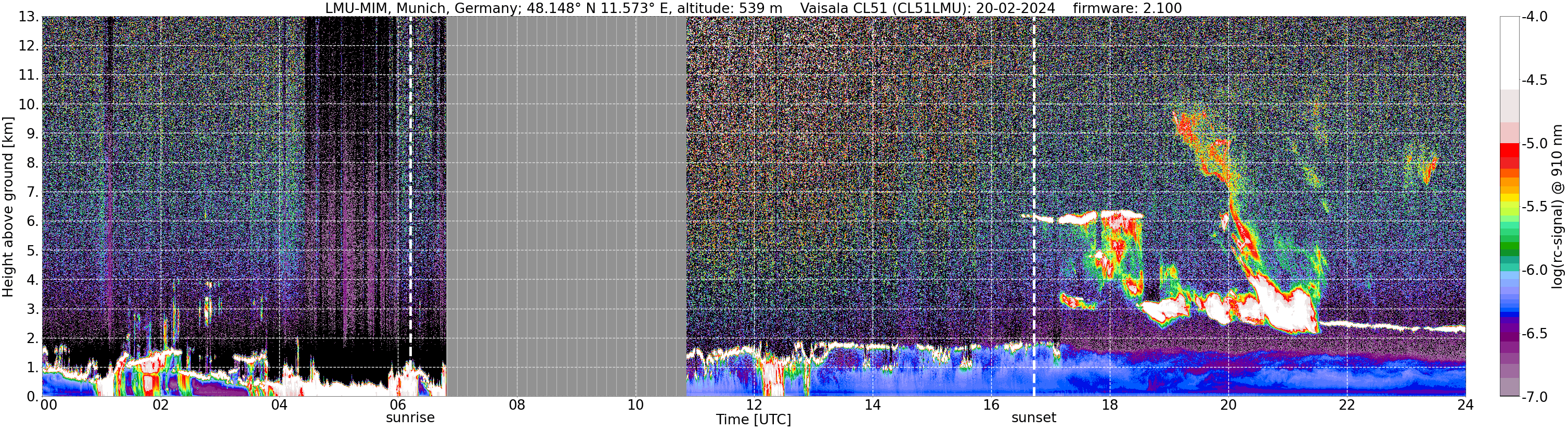Viewport: 1568px width, 430px height.
Task: Pick the bright red band on the colorbar
Action: pyautogui.click(x=1510, y=149)
